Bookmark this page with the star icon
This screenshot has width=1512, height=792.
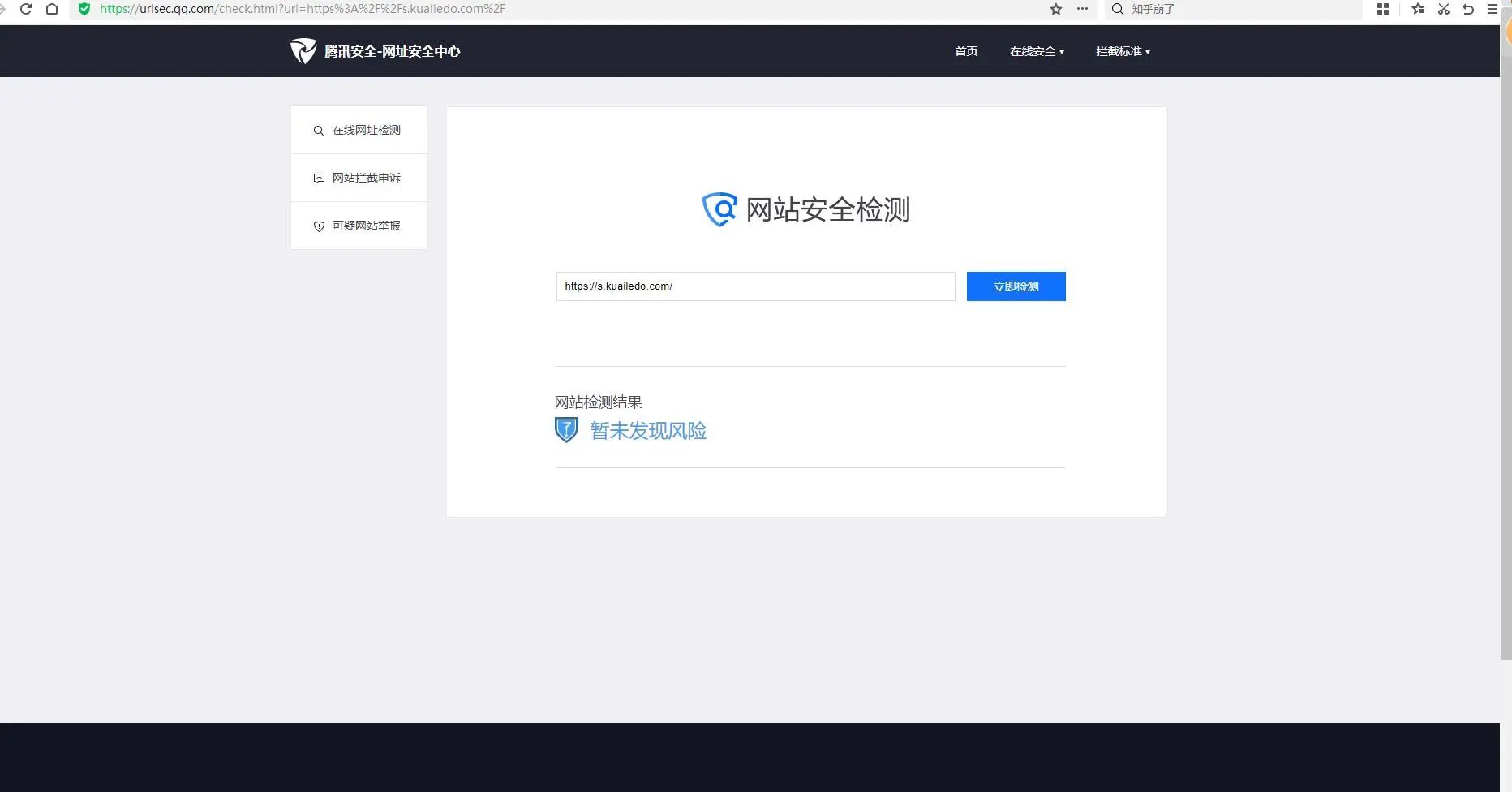pos(1056,9)
